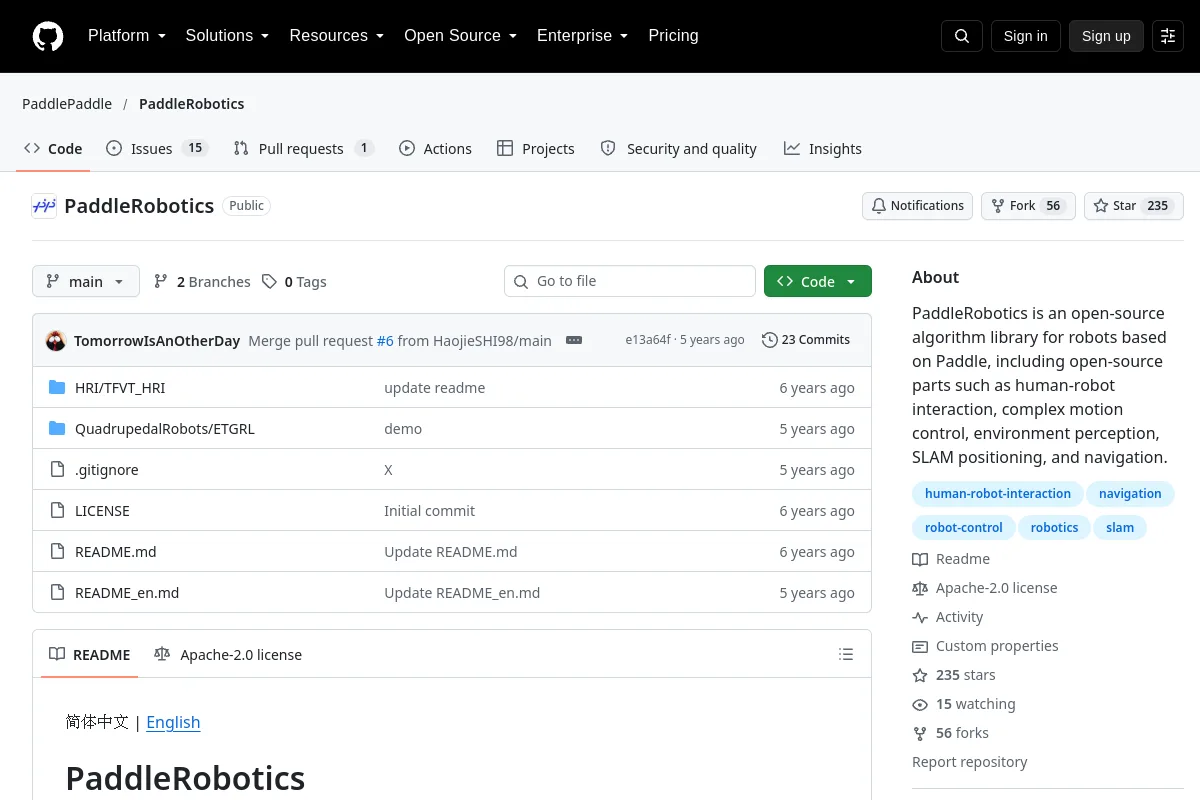Open the .gitignore file
This screenshot has height=800, width=1200.
[x=107, y=470]
